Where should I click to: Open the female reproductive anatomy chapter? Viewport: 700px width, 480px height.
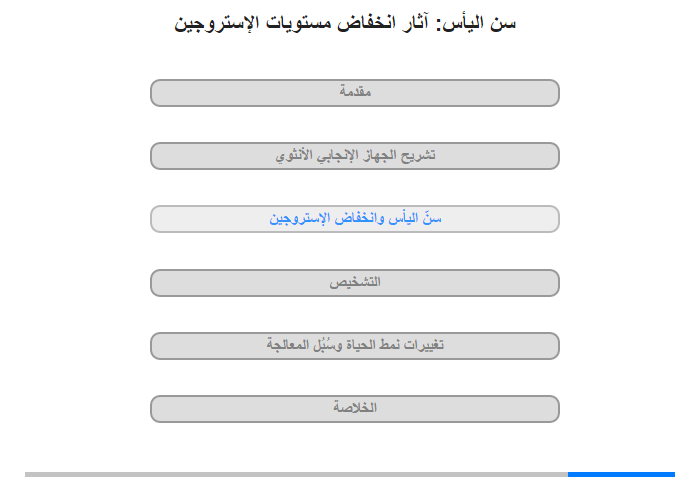click(355, 156)
